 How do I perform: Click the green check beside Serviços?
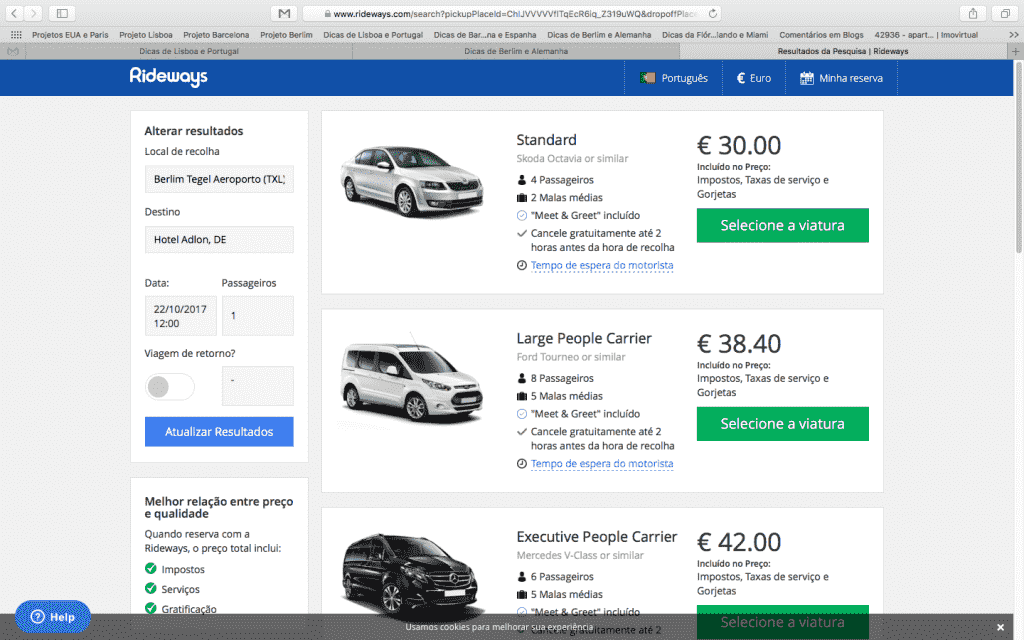[151, 588]
